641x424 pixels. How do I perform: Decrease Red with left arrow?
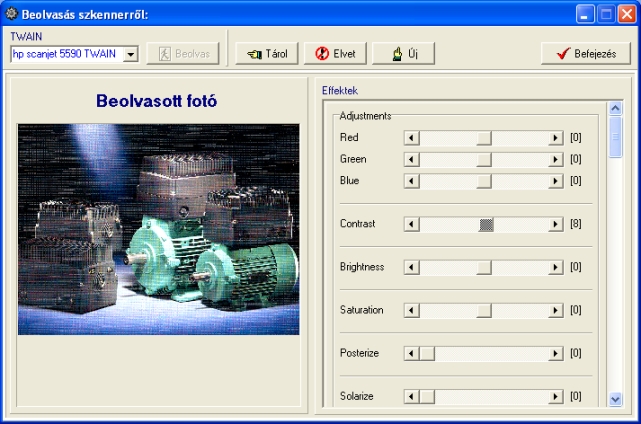coord(412,138)
